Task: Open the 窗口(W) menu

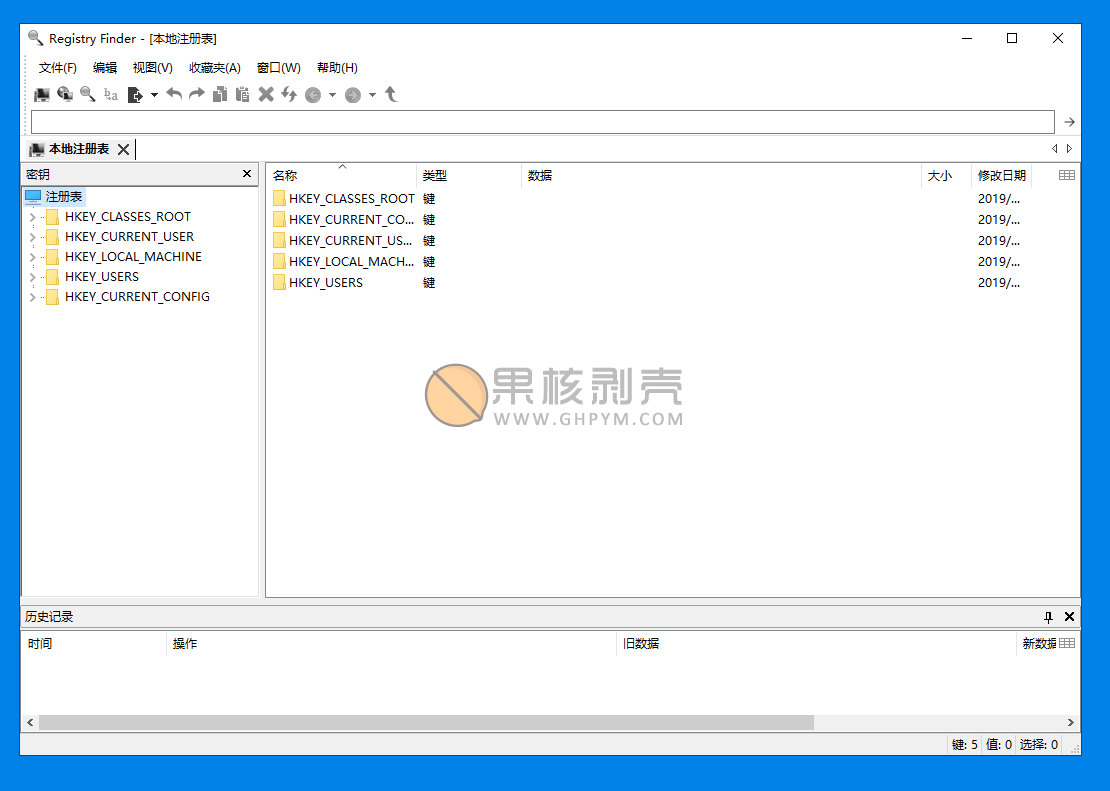Action: click(x=278, y=68)
